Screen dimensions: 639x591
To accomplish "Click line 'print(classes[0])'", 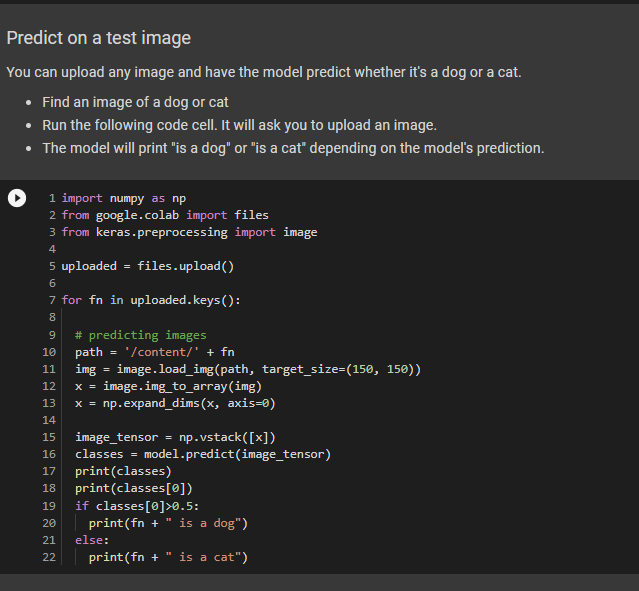I will (134, 488).
